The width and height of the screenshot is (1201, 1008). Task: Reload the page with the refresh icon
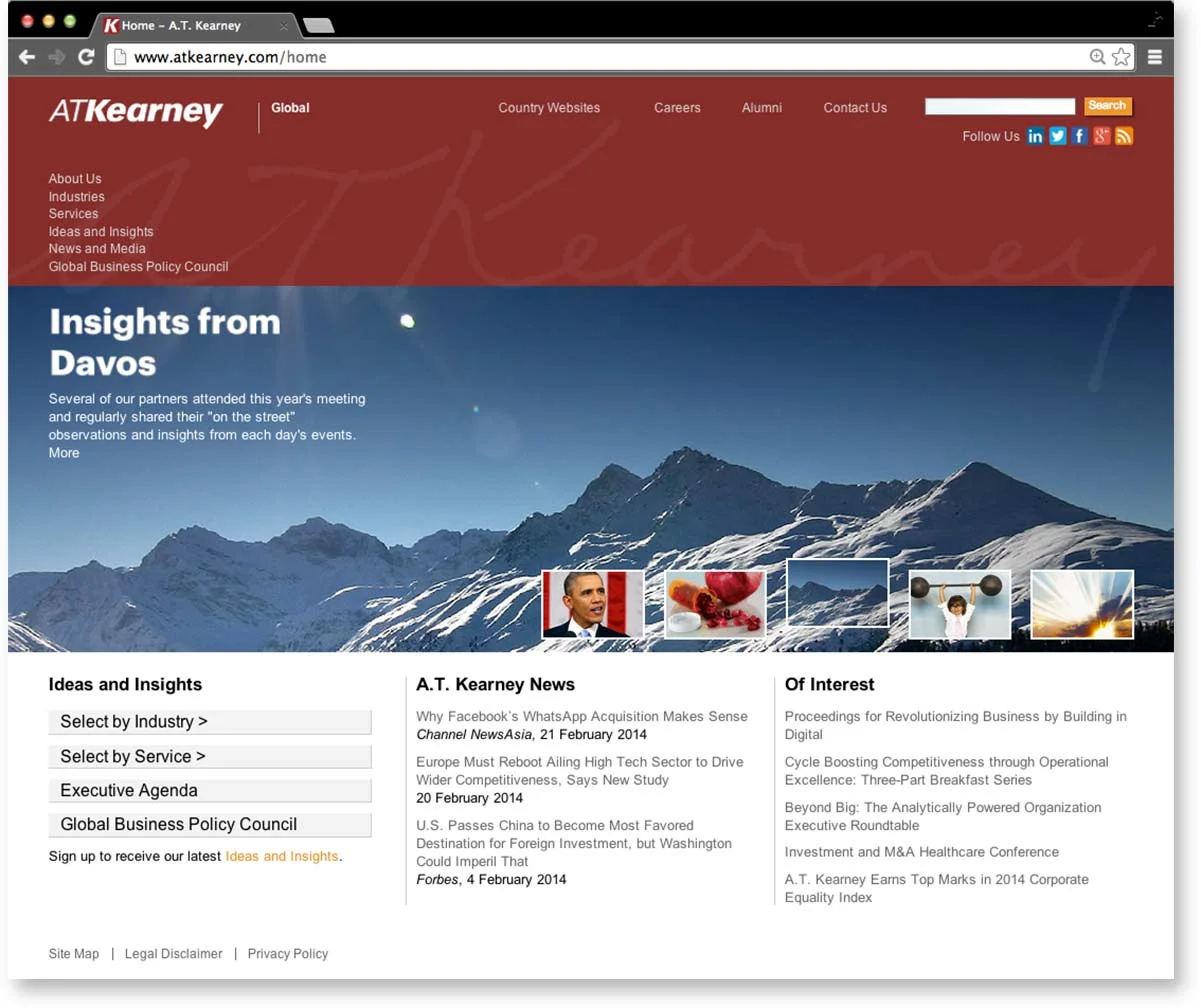point(86,57)
